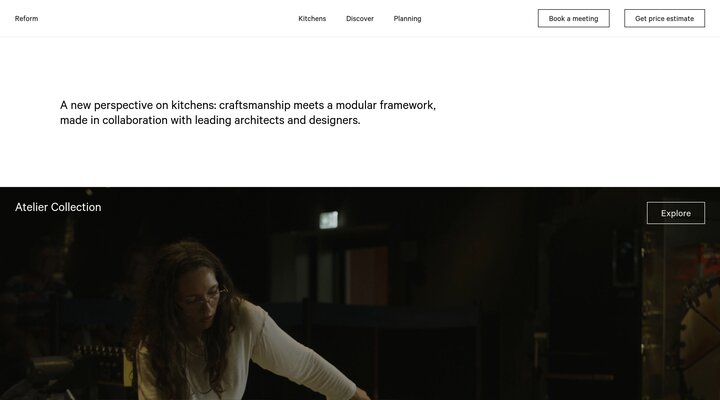Click the glowing exit sign in video
The image size is (720, 400).
pos(329,220)
